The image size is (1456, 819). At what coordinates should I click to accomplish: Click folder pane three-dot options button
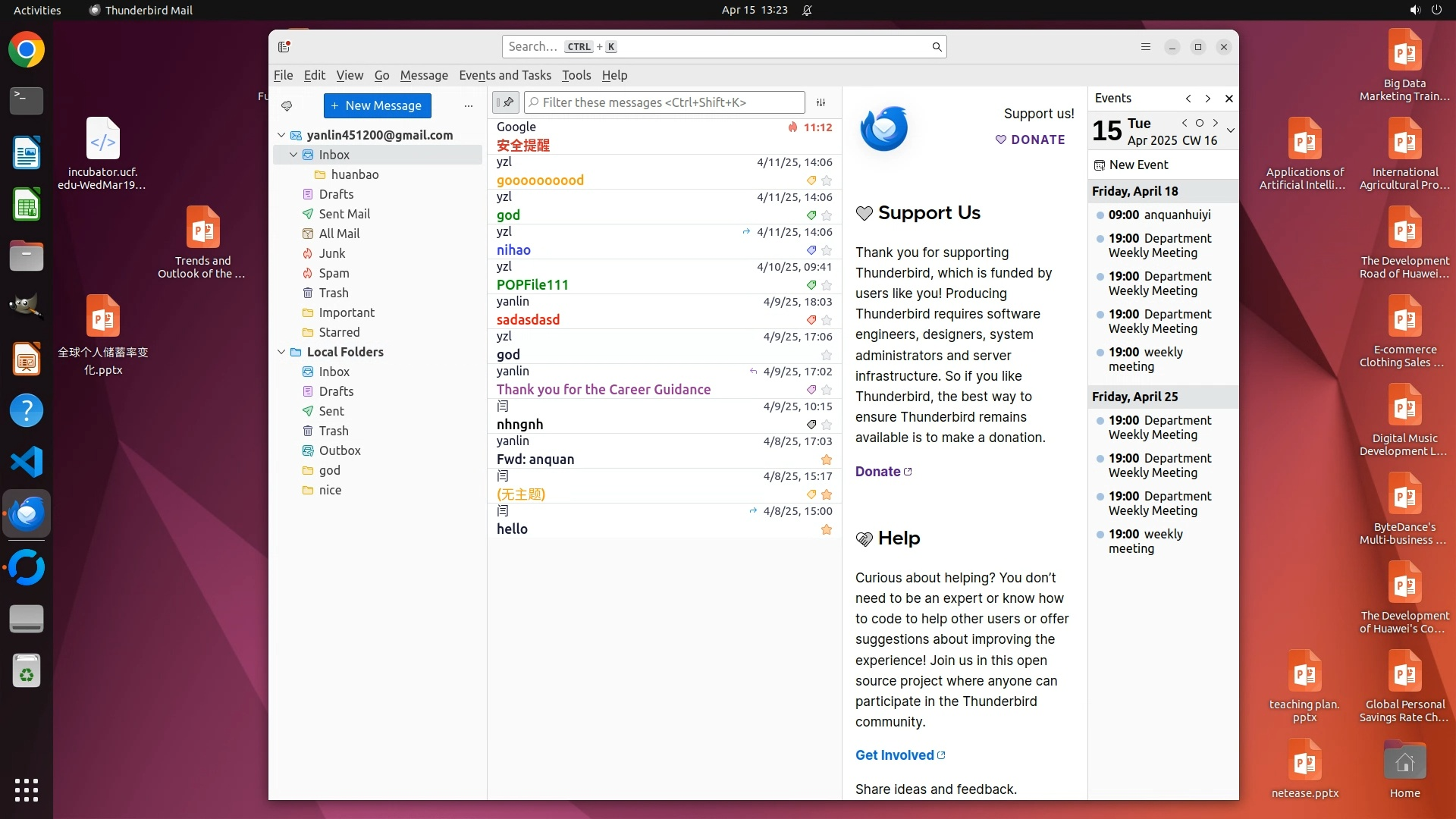tap(469, 106)
